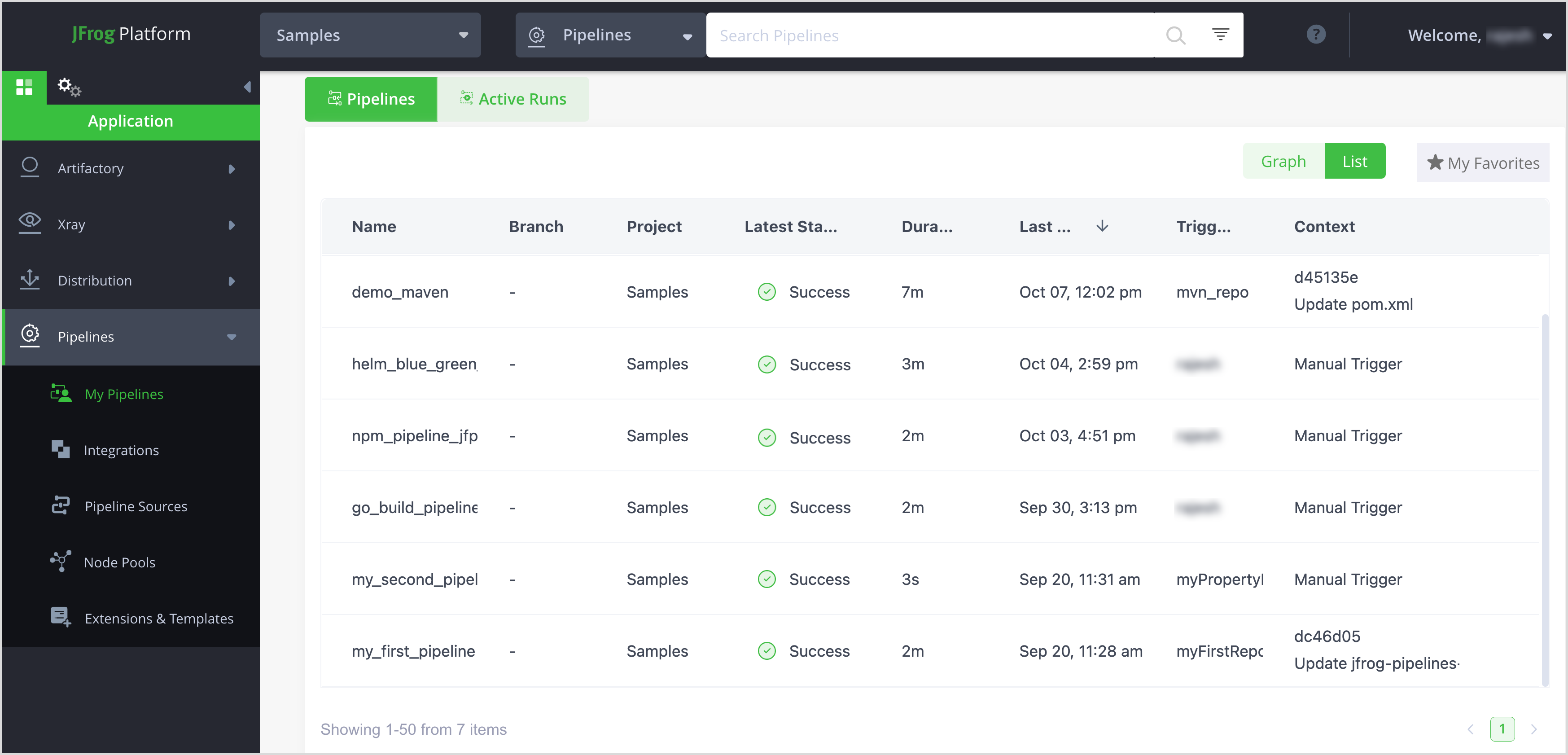
Task: Open the demo_maven pipeline
Action: click(399, 292)
